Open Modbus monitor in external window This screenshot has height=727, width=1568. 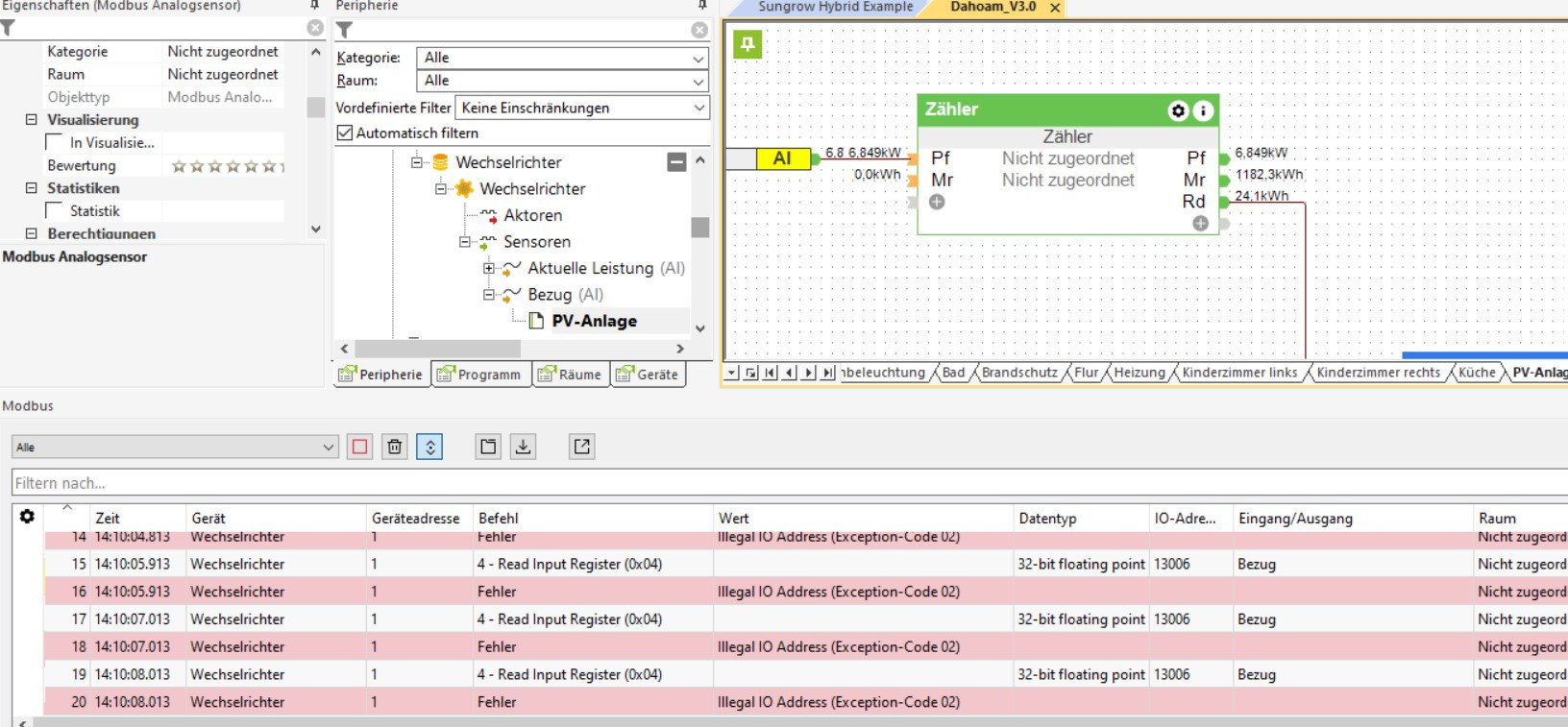tap(582, 447)
